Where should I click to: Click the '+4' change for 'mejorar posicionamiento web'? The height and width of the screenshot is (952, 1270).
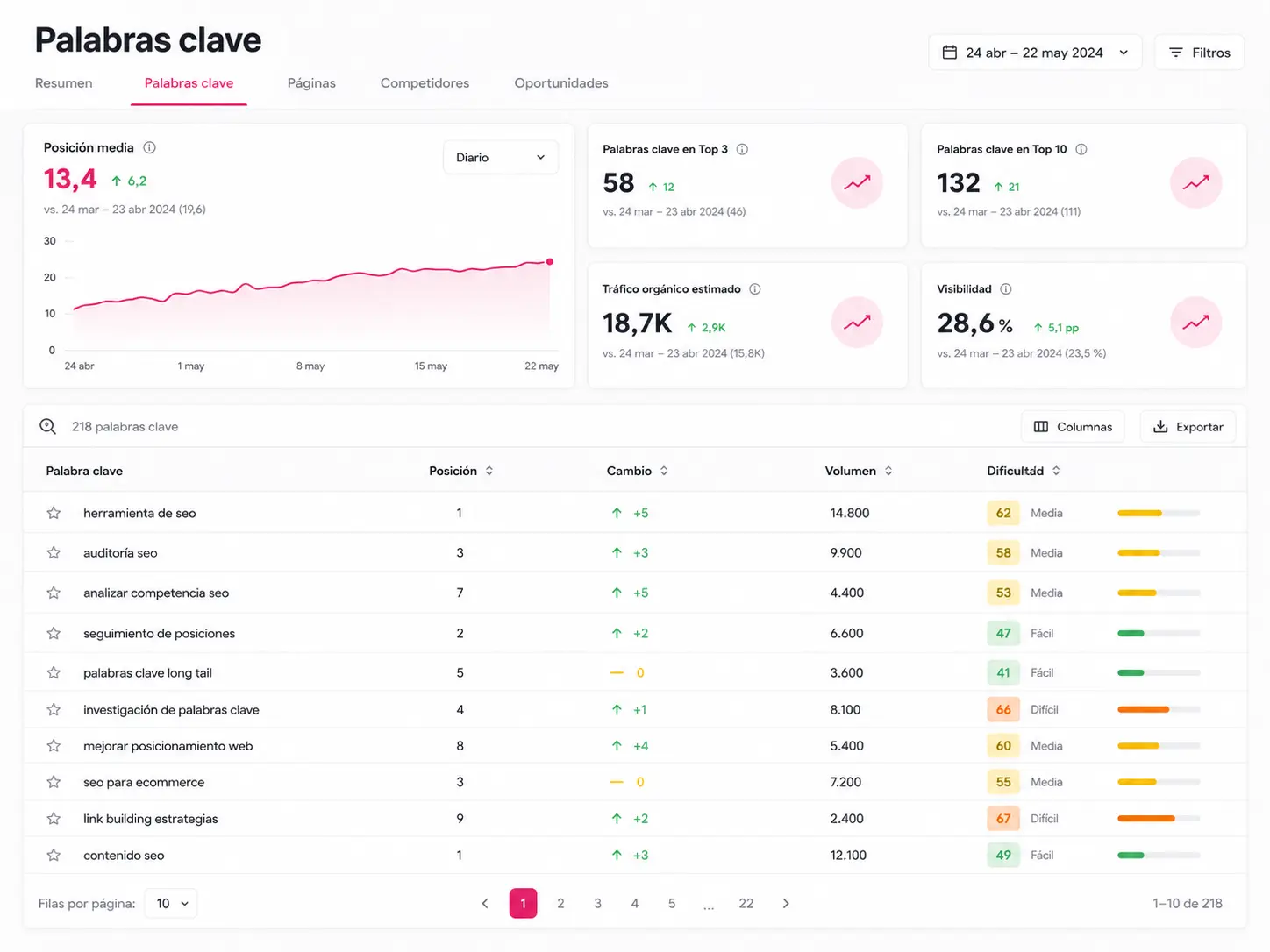click(x=641, y=746)
